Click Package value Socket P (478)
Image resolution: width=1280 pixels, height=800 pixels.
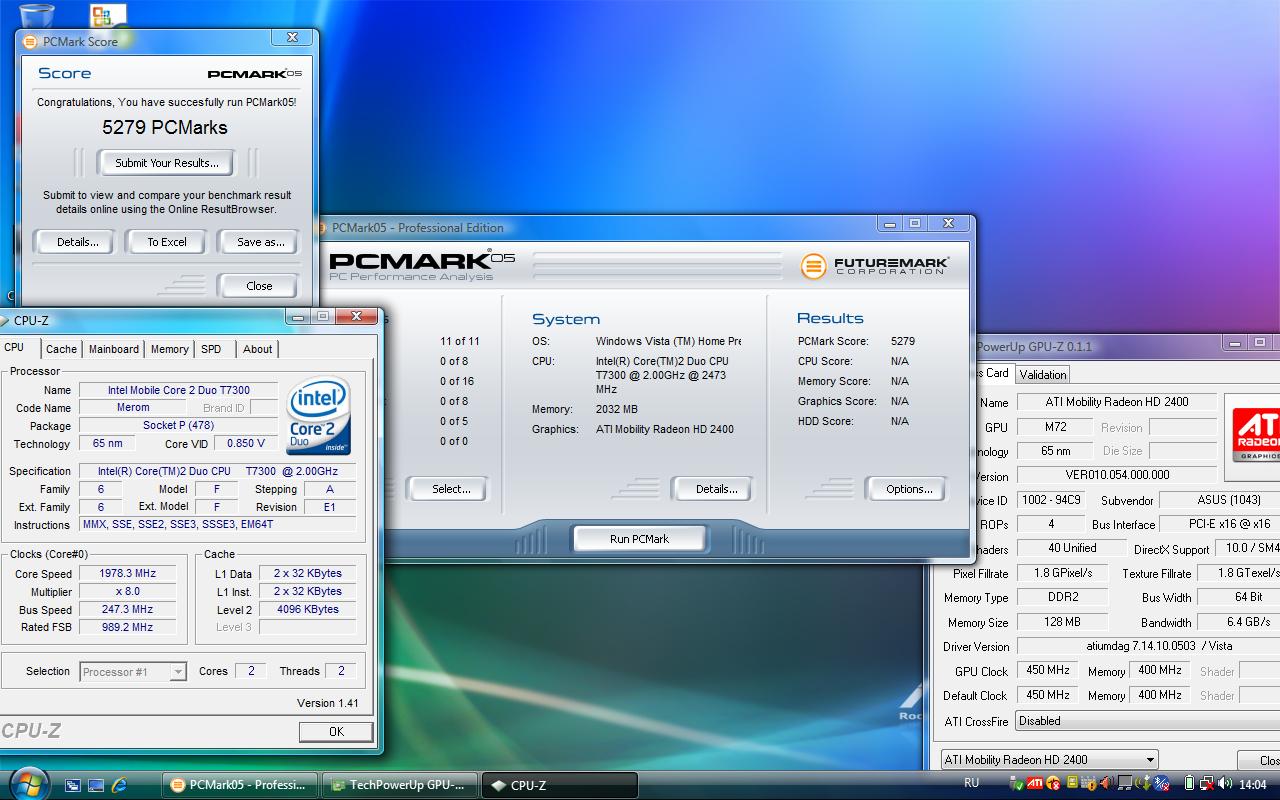(x=179, y=425)
